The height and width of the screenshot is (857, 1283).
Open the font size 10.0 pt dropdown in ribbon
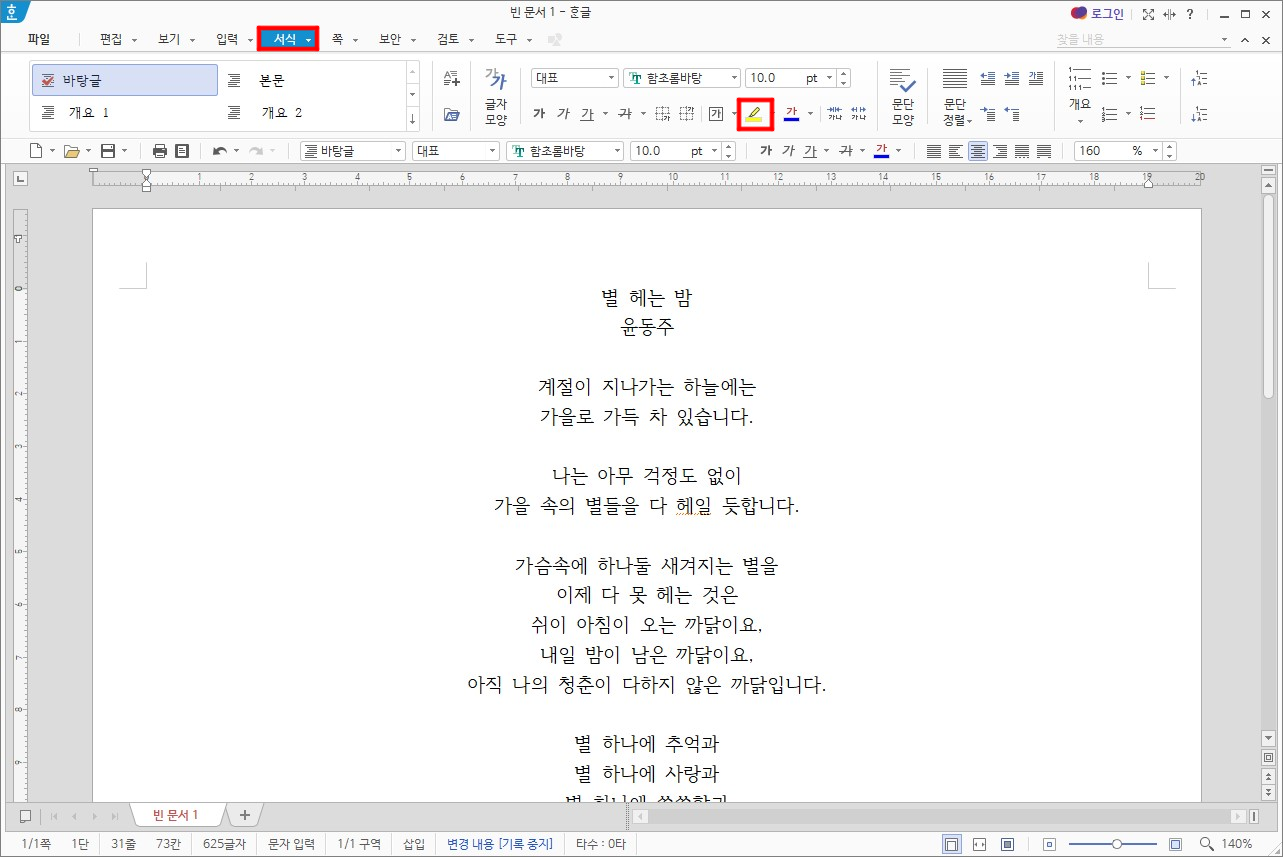(828, 77)
